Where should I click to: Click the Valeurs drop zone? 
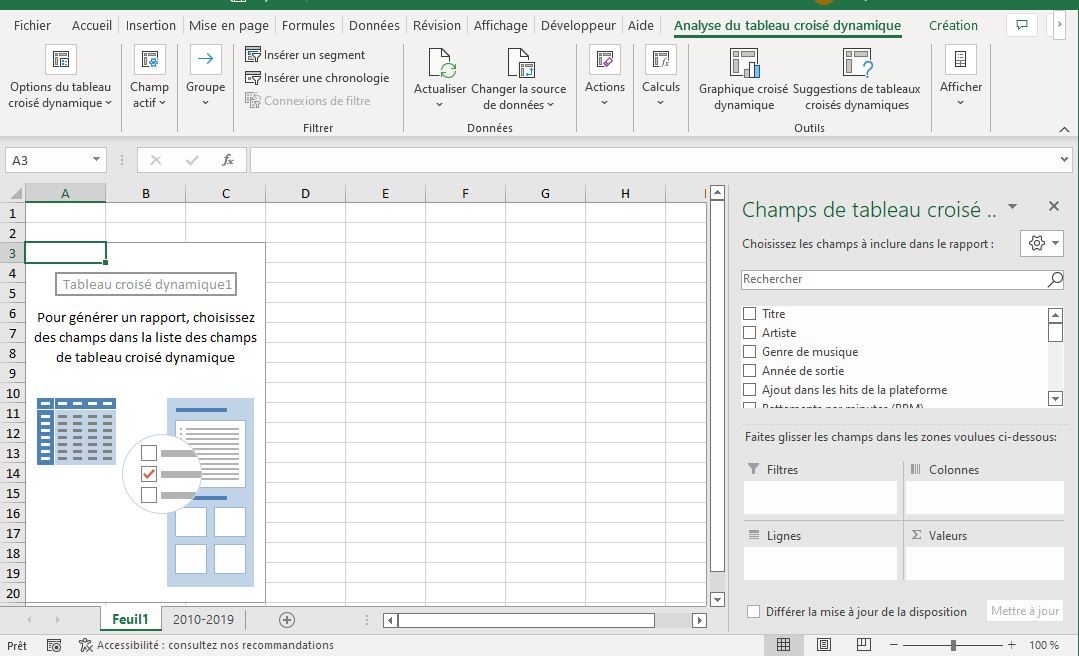[x=985, y=563]
